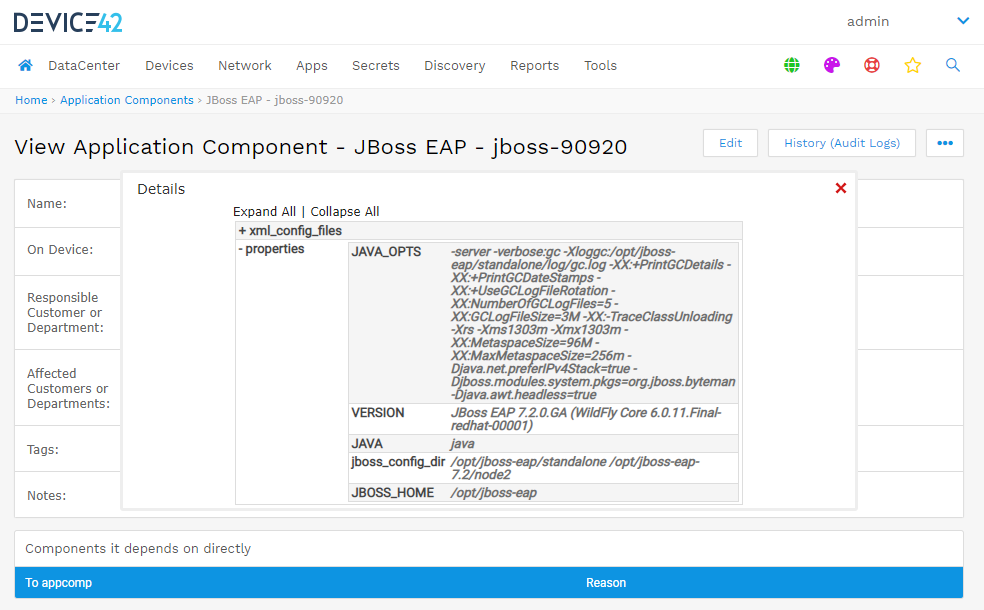The width and height of the screenshot is (984, 610).
Task: Click the JBoss EAP 7.2.0.GA version value
Action: 586,419
